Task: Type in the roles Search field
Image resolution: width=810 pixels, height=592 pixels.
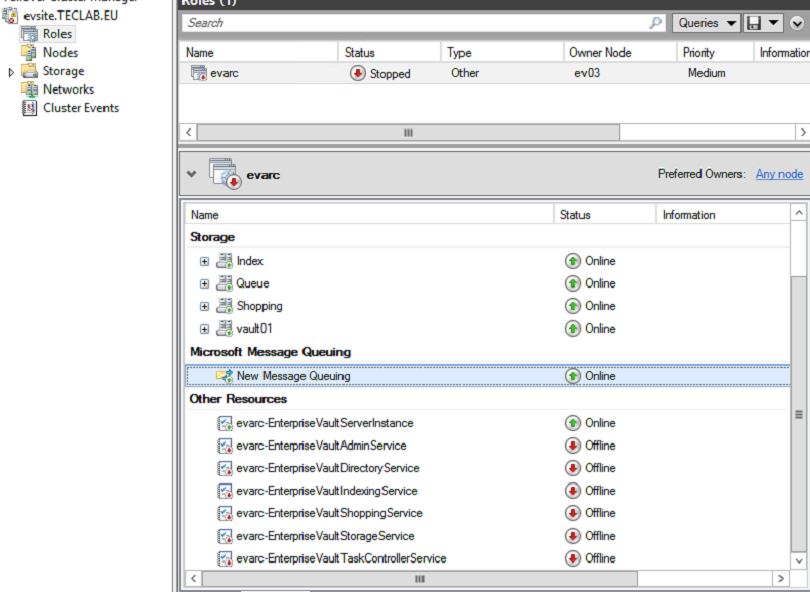Action: click(410, 22)
